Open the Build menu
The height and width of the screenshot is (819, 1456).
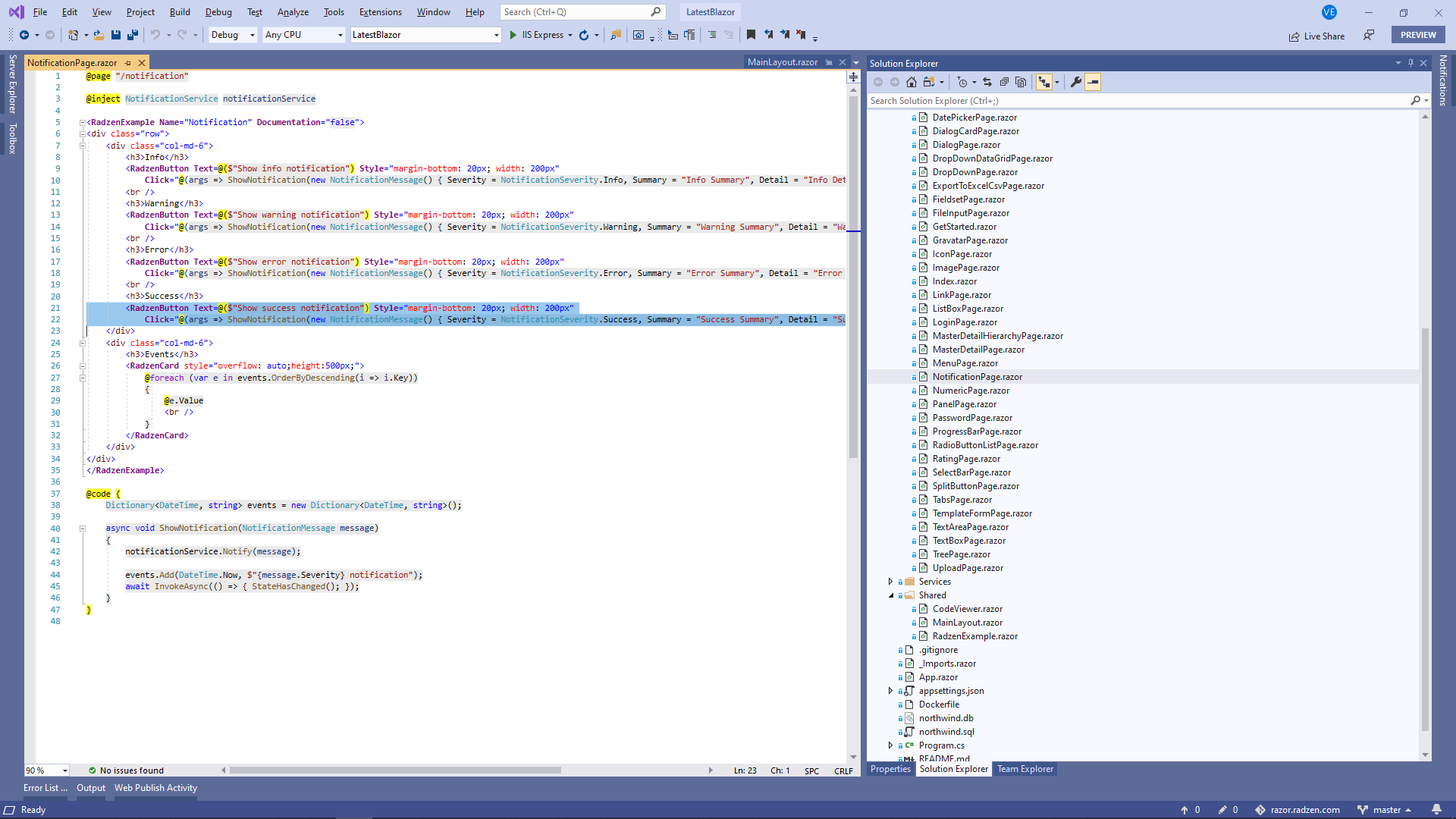[180, 12]
